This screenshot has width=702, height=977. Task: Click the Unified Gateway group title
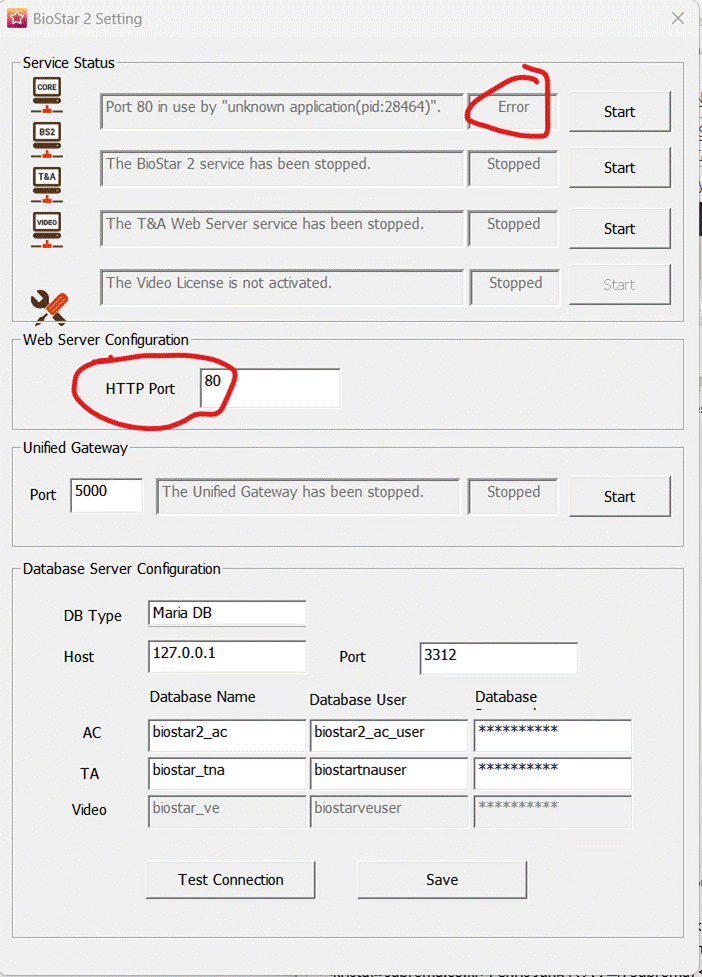click(75, 448)
